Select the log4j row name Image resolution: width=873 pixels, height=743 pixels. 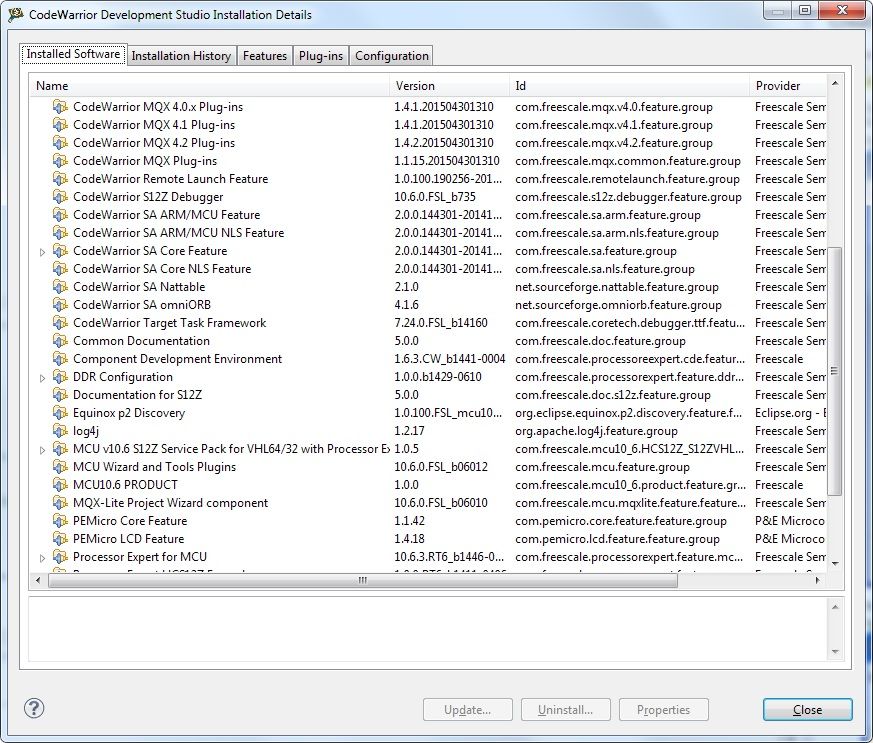tap(86, 431)
